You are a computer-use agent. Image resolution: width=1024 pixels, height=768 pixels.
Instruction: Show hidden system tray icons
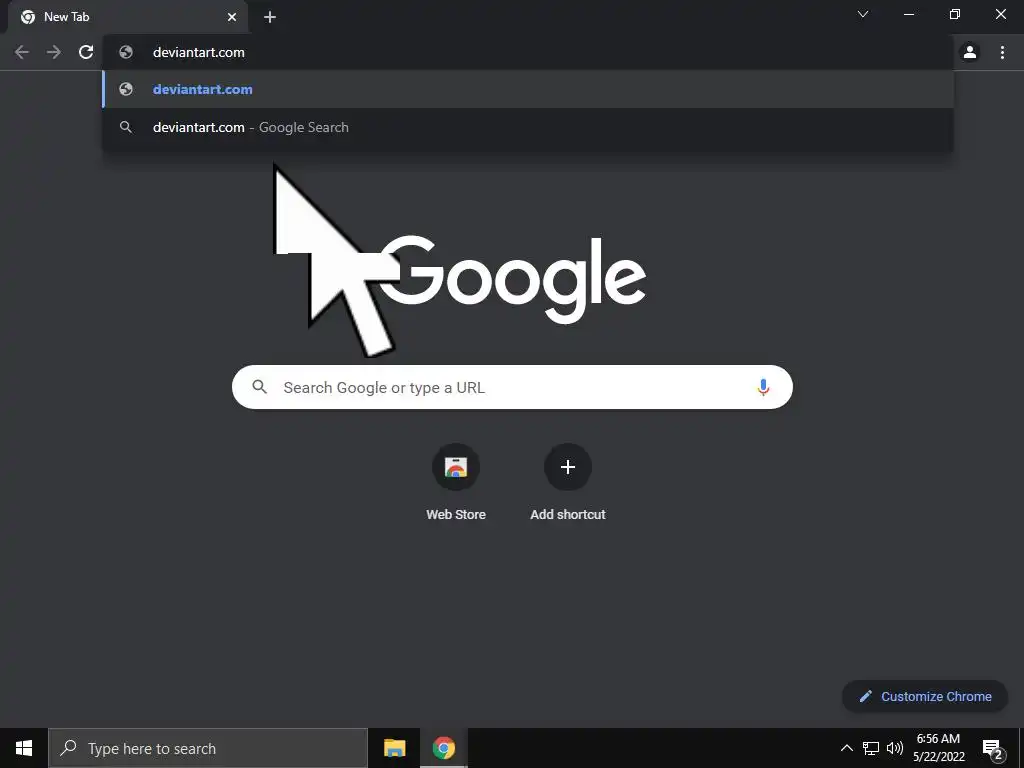[846, 748]
